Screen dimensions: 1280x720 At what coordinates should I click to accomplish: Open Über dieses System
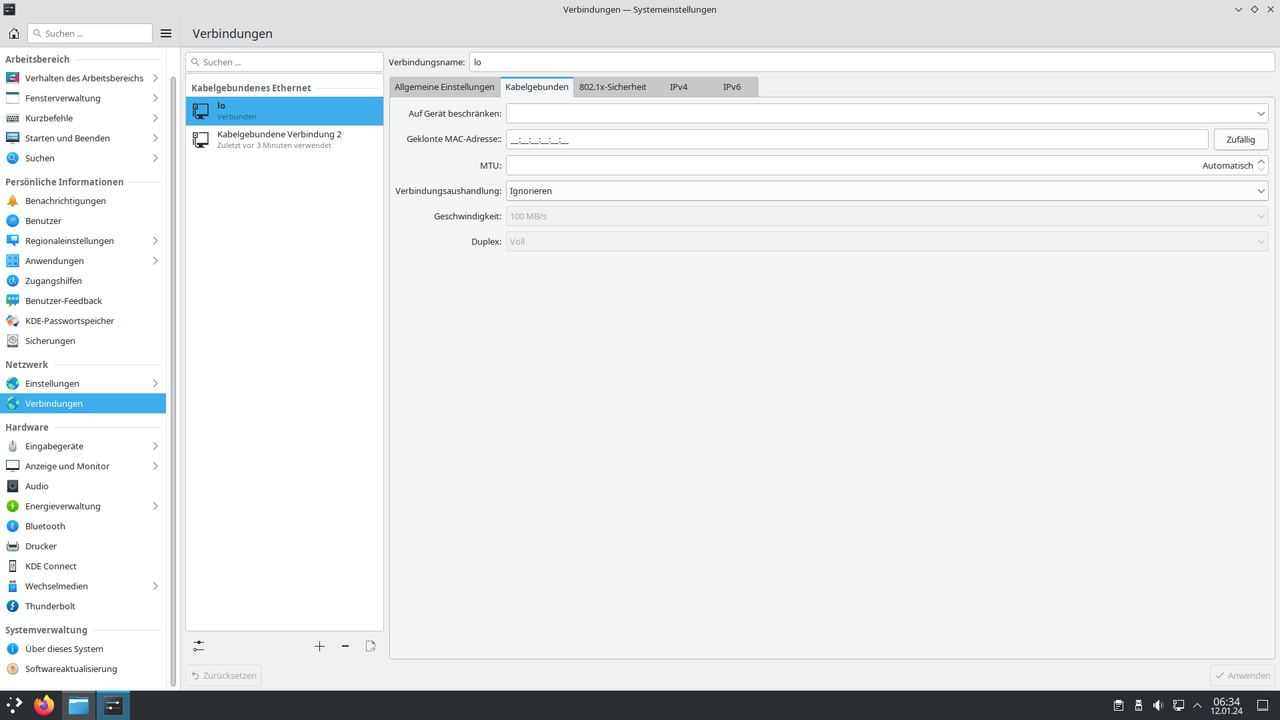pyautogui.click(x=83, y=649)
